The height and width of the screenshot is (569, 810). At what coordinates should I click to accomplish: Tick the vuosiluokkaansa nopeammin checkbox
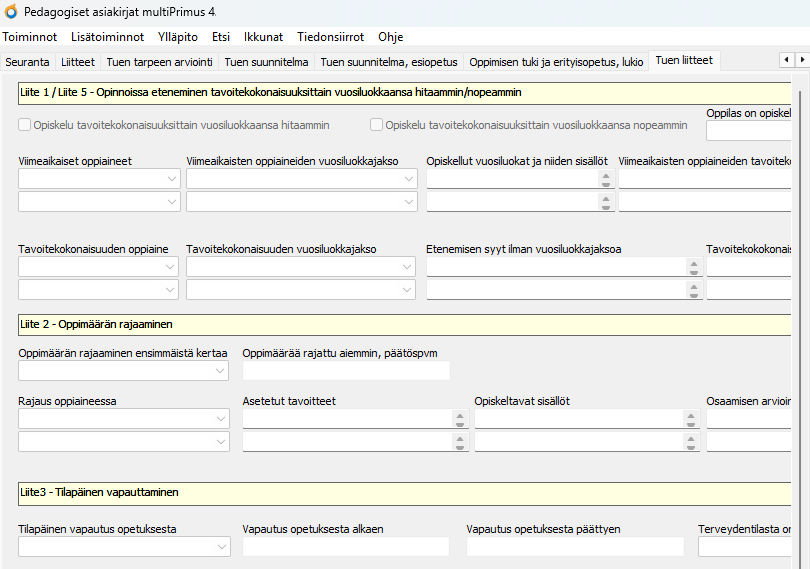(377, 126)
